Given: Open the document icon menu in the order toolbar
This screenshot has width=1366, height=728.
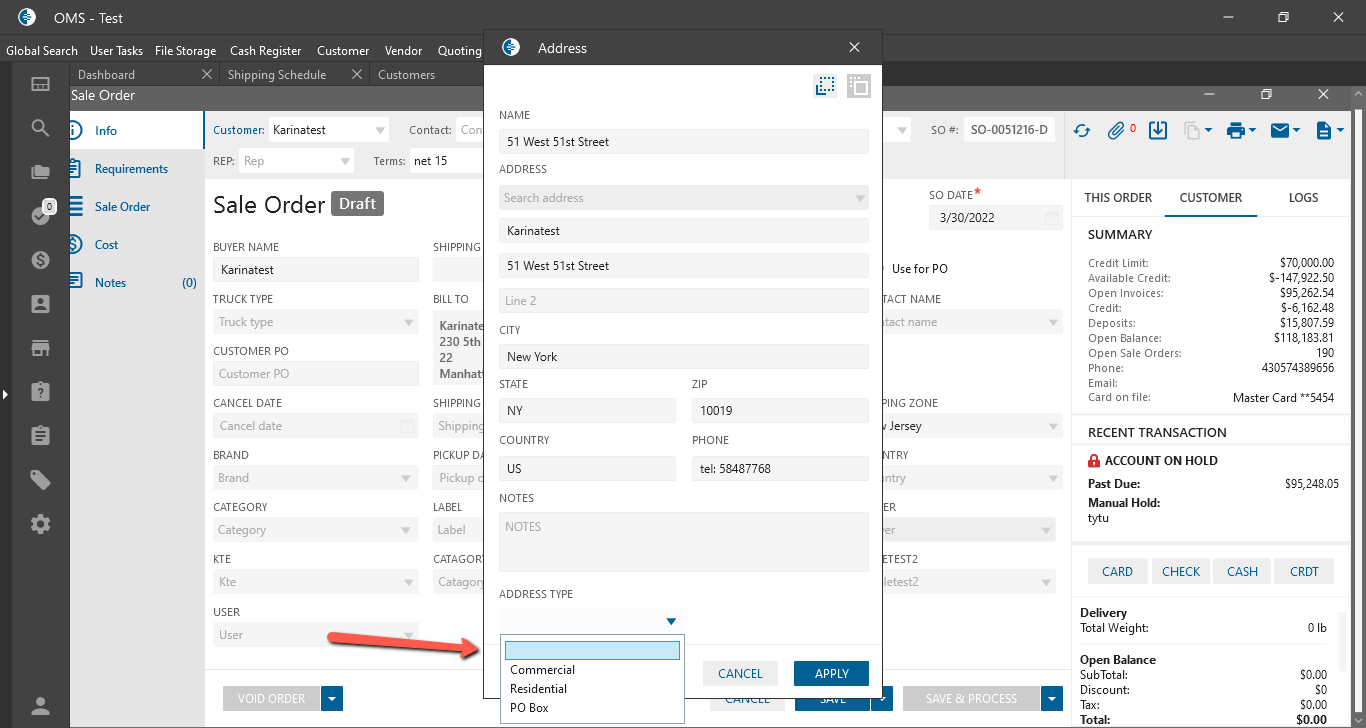Looking at the screenshot, I should tap(1329, 130).
